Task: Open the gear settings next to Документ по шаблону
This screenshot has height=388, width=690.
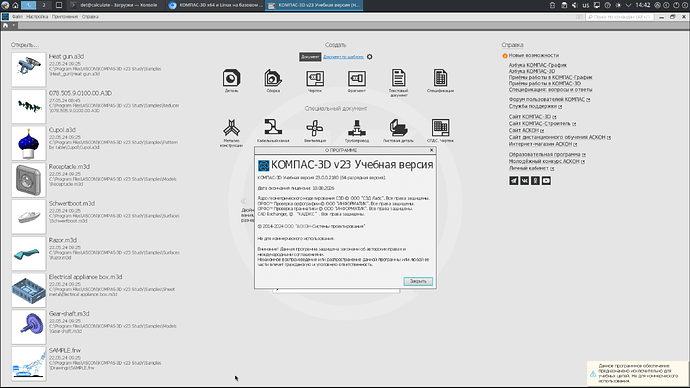Action: tap(370, 57)
